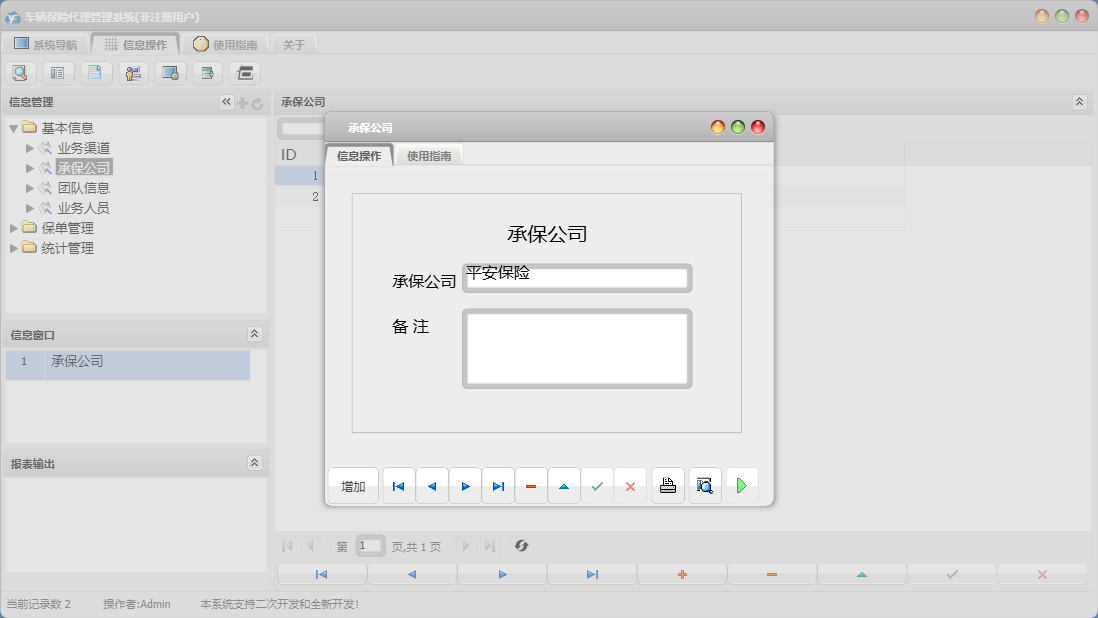This screenshot has width=1098, height=618.
Task: Click the printer icon in the dialog toolbar
Action: 668,485
